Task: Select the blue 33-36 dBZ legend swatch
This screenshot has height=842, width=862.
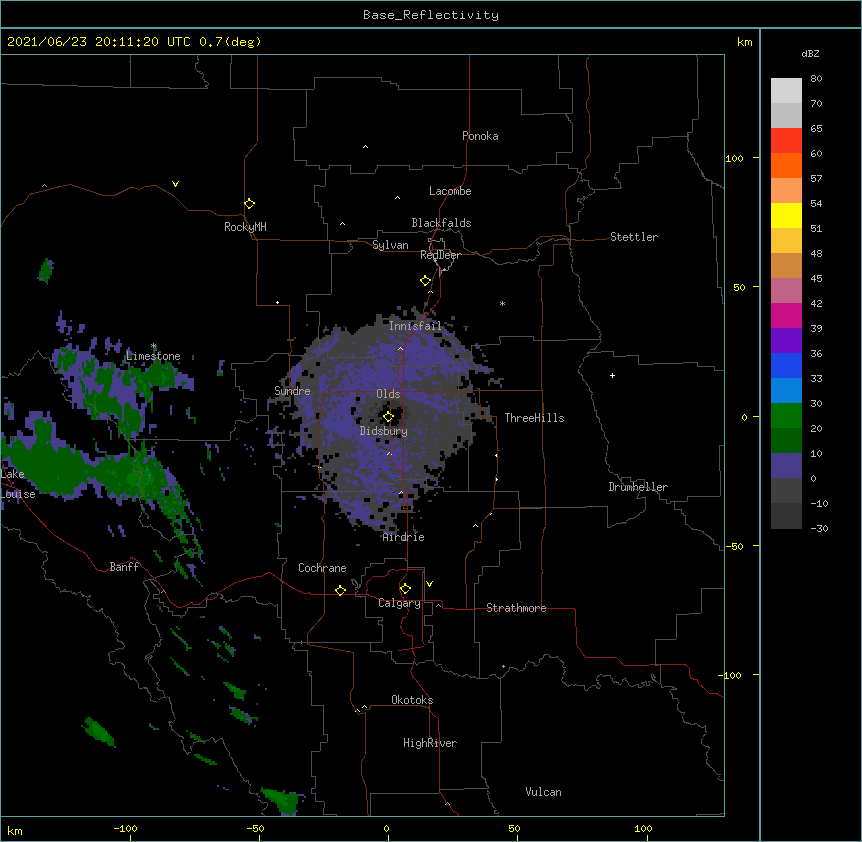Action: 786,365
